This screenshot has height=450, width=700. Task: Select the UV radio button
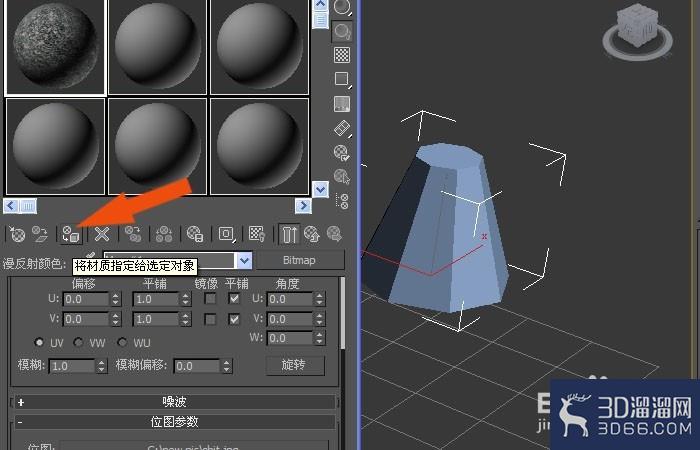click(39, 342)
